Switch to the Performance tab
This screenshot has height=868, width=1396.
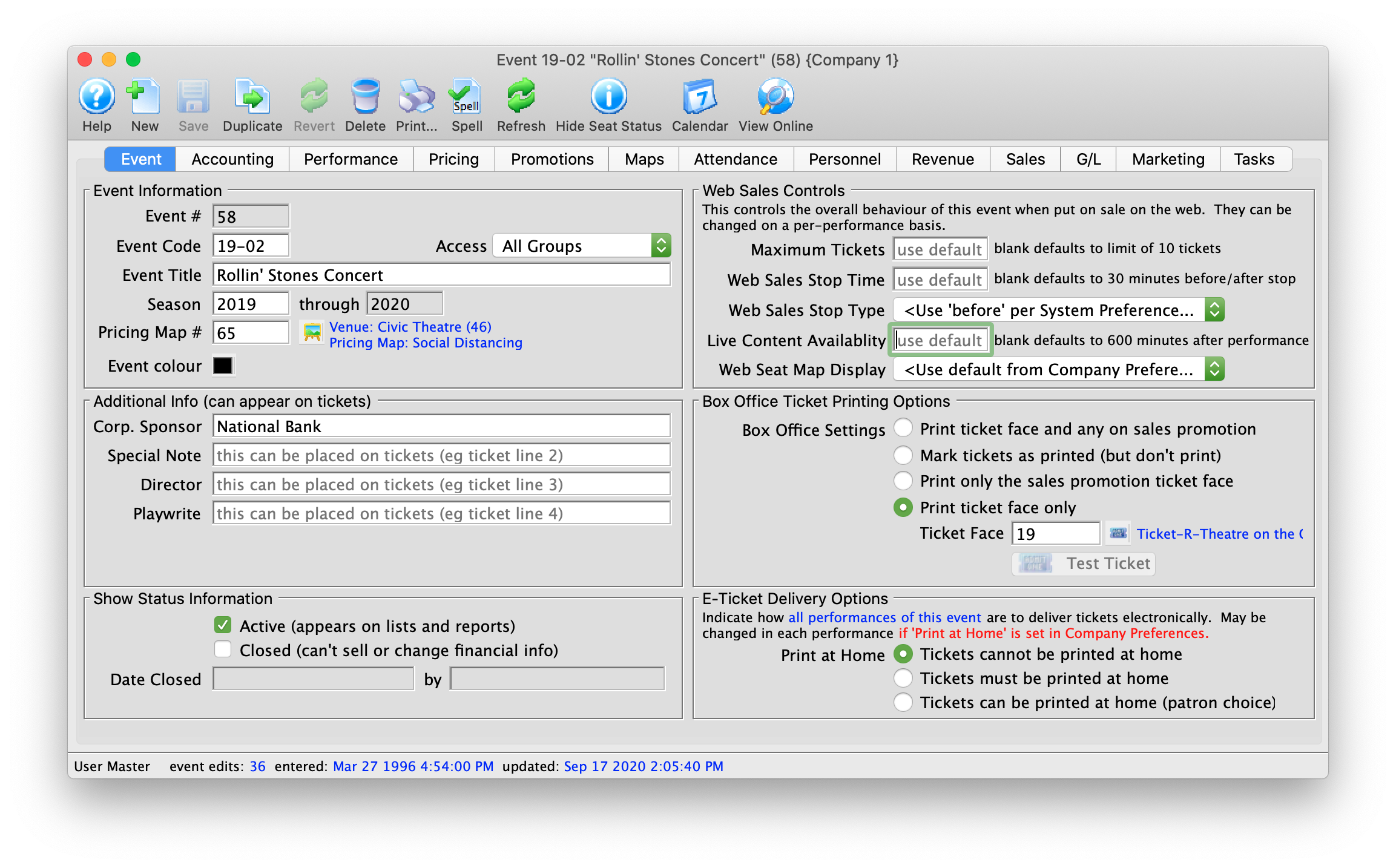[x=351, y=158]
